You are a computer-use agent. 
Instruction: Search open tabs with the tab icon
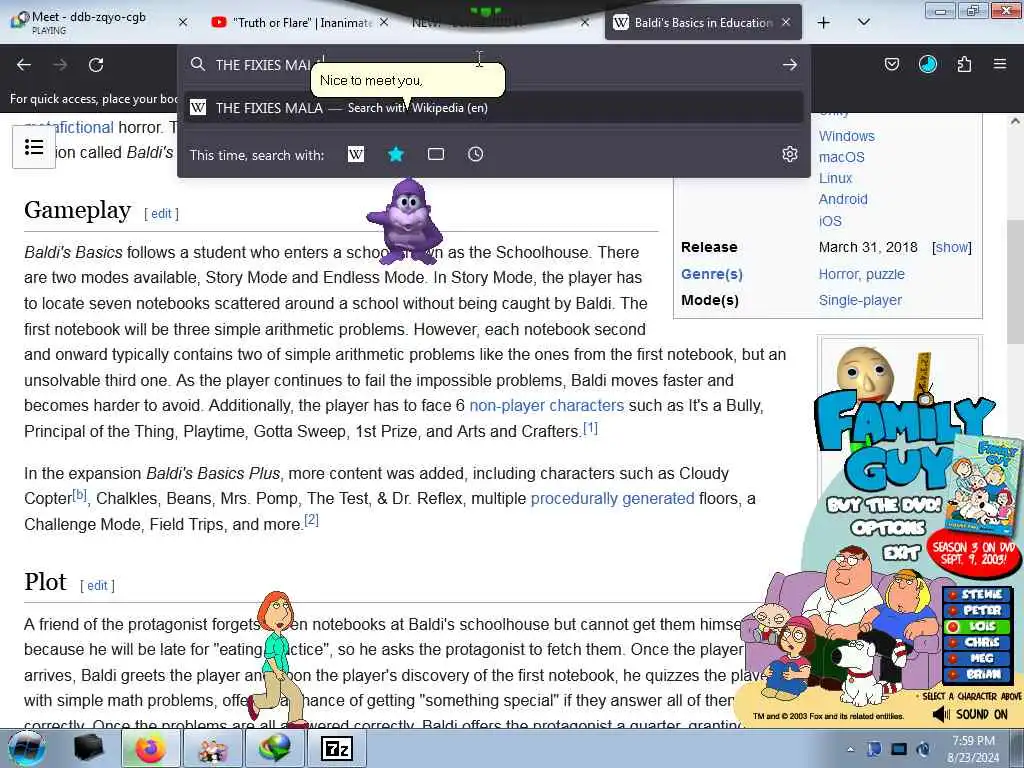(x=436, y=154)
